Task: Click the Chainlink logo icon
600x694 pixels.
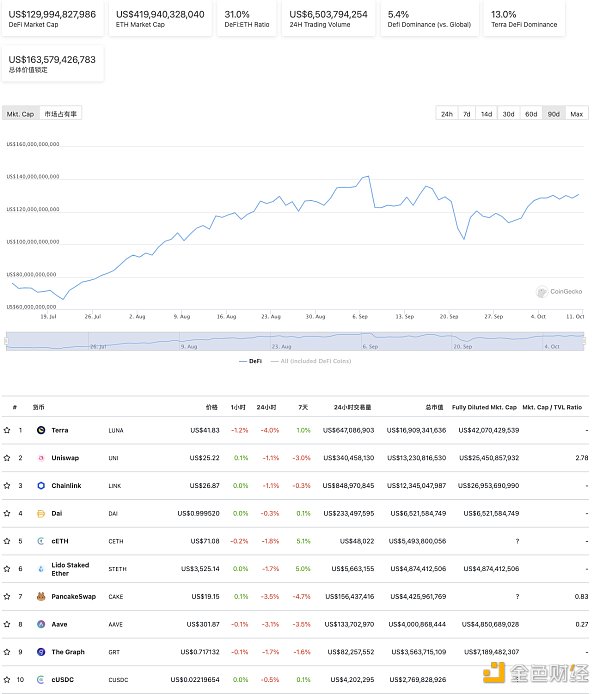Action: coord(41,485)
